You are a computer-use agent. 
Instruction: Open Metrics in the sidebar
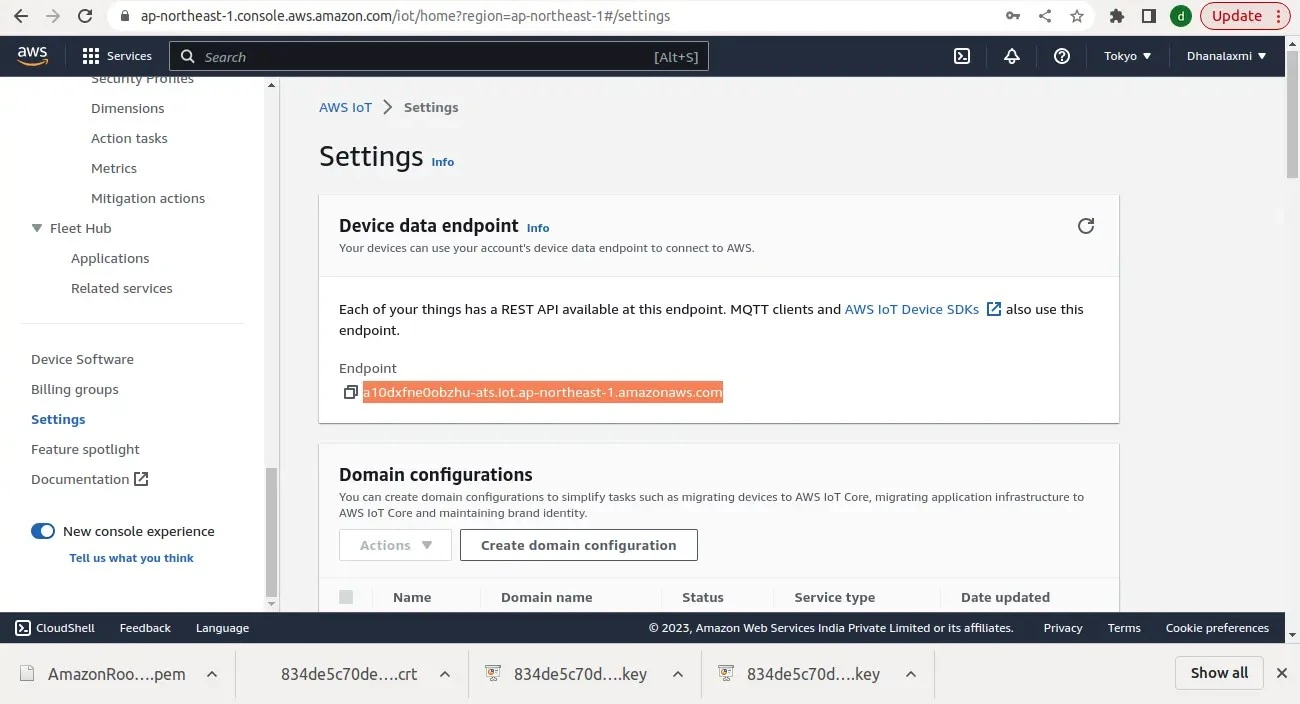point(114,168)
